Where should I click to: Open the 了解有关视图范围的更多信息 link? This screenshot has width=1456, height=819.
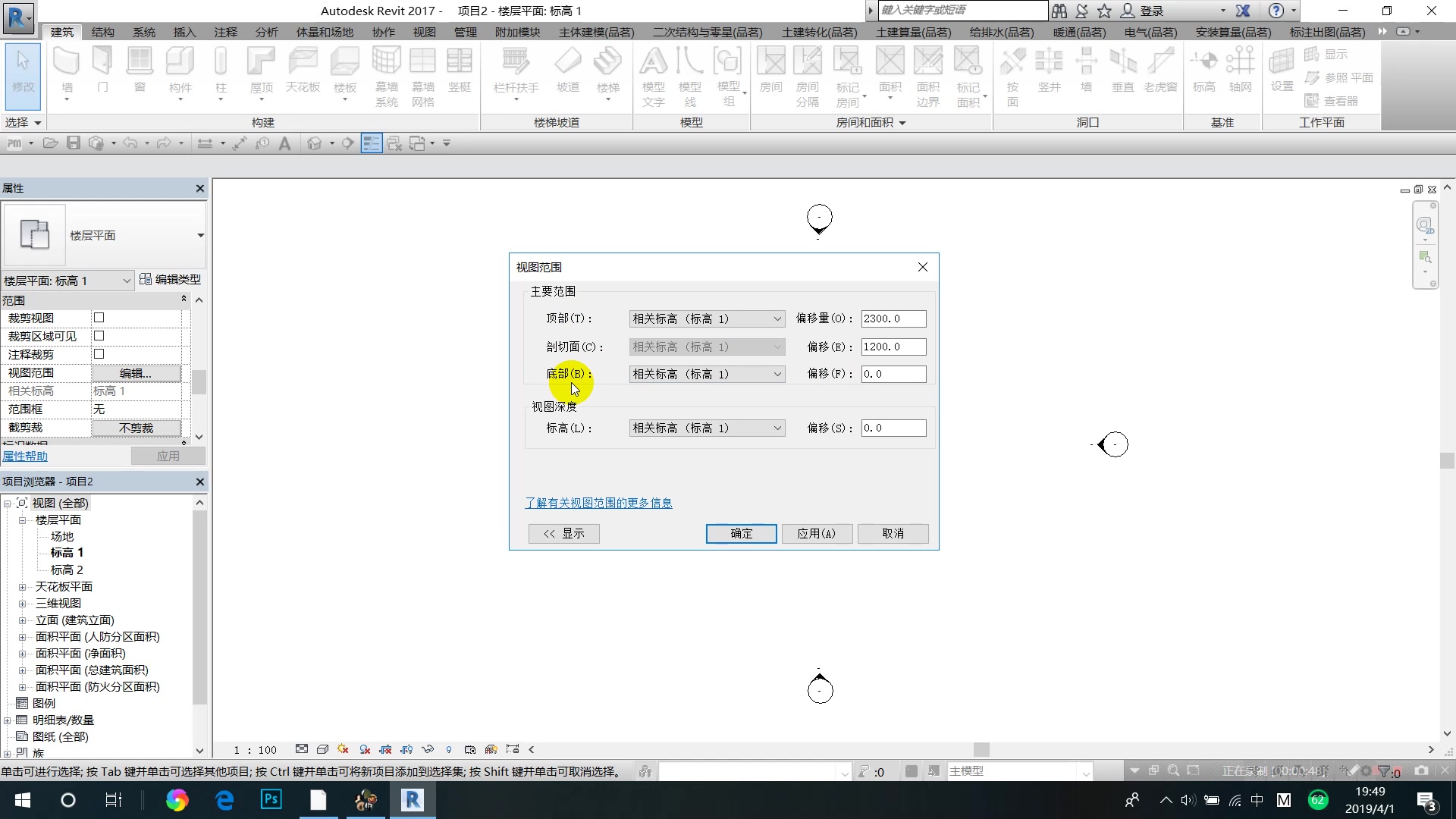point(598,504)
